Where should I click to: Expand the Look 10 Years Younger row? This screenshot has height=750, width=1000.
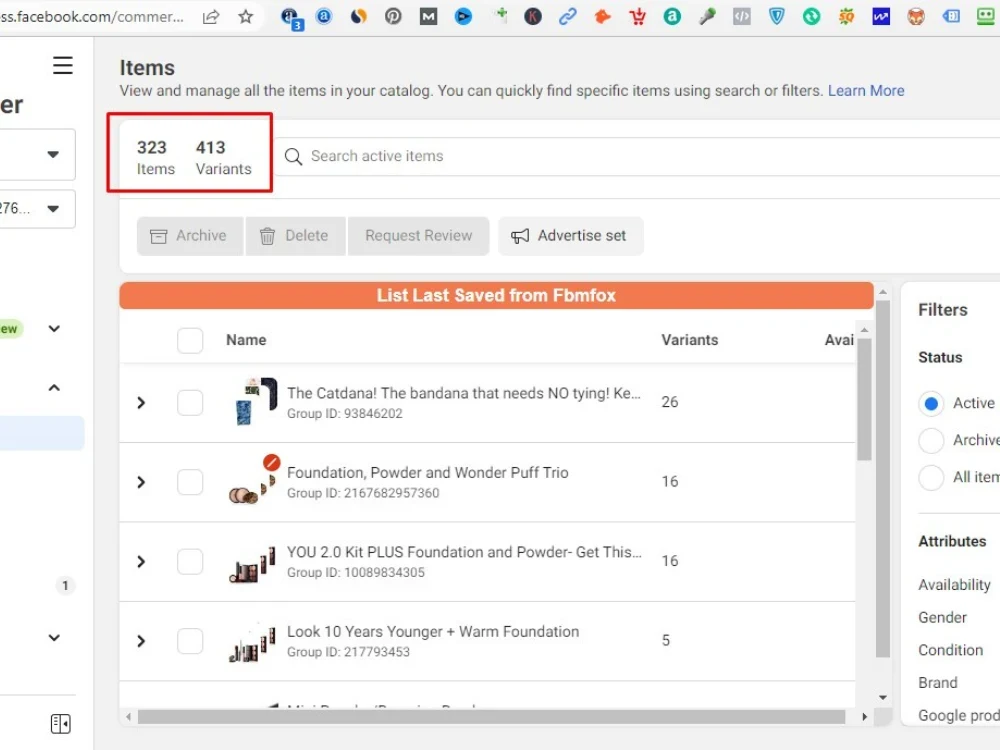[142, 641]
